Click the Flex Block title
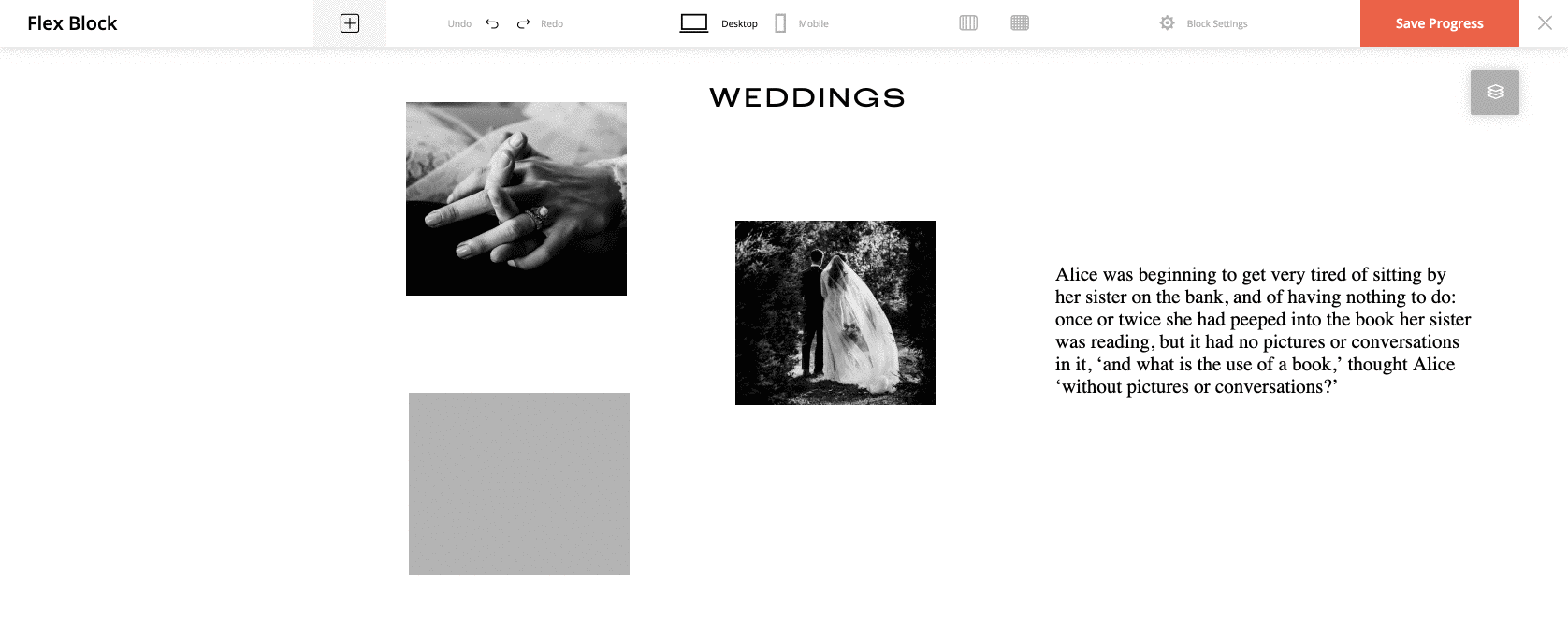Image resolution: width=1568 pixels, height=622 pixels. (x=72, y=23)
